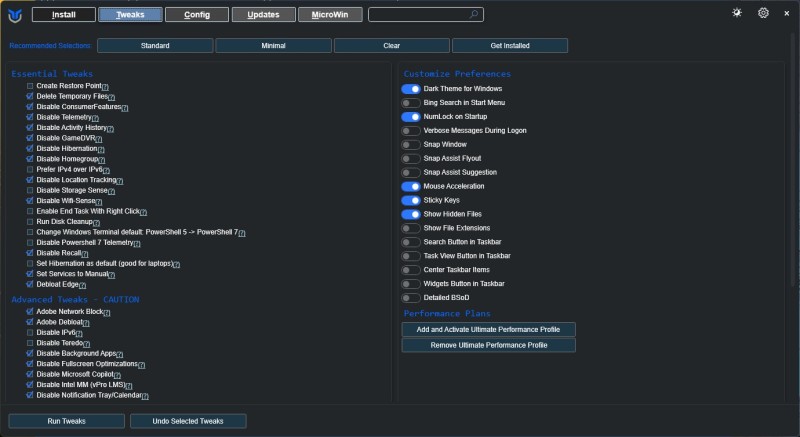Enable Center Taskbar Items toggle

(411, 270)
